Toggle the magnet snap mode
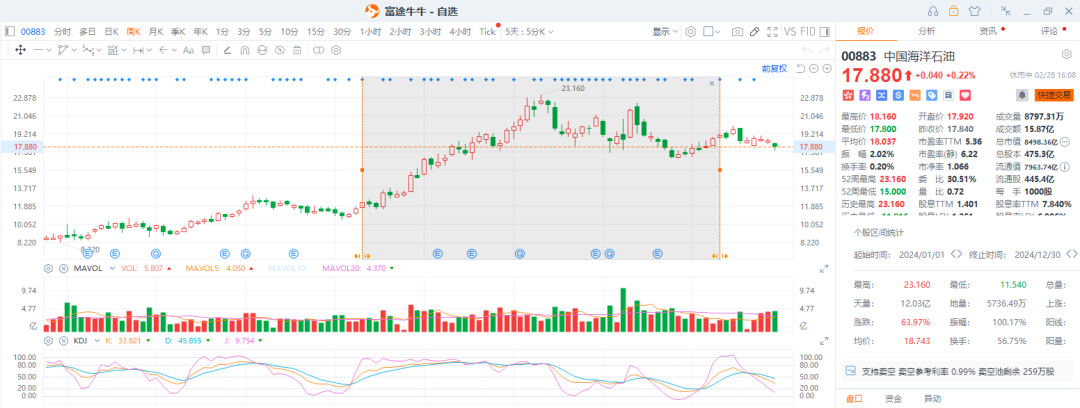This screenshot has height=408, width=1080. (245, 50)
